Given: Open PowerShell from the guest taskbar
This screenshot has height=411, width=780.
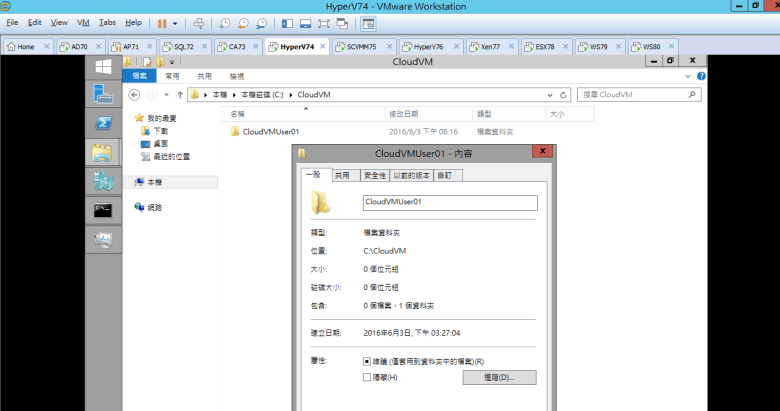Looking at the screenshot, I should [x=103, y=123].
